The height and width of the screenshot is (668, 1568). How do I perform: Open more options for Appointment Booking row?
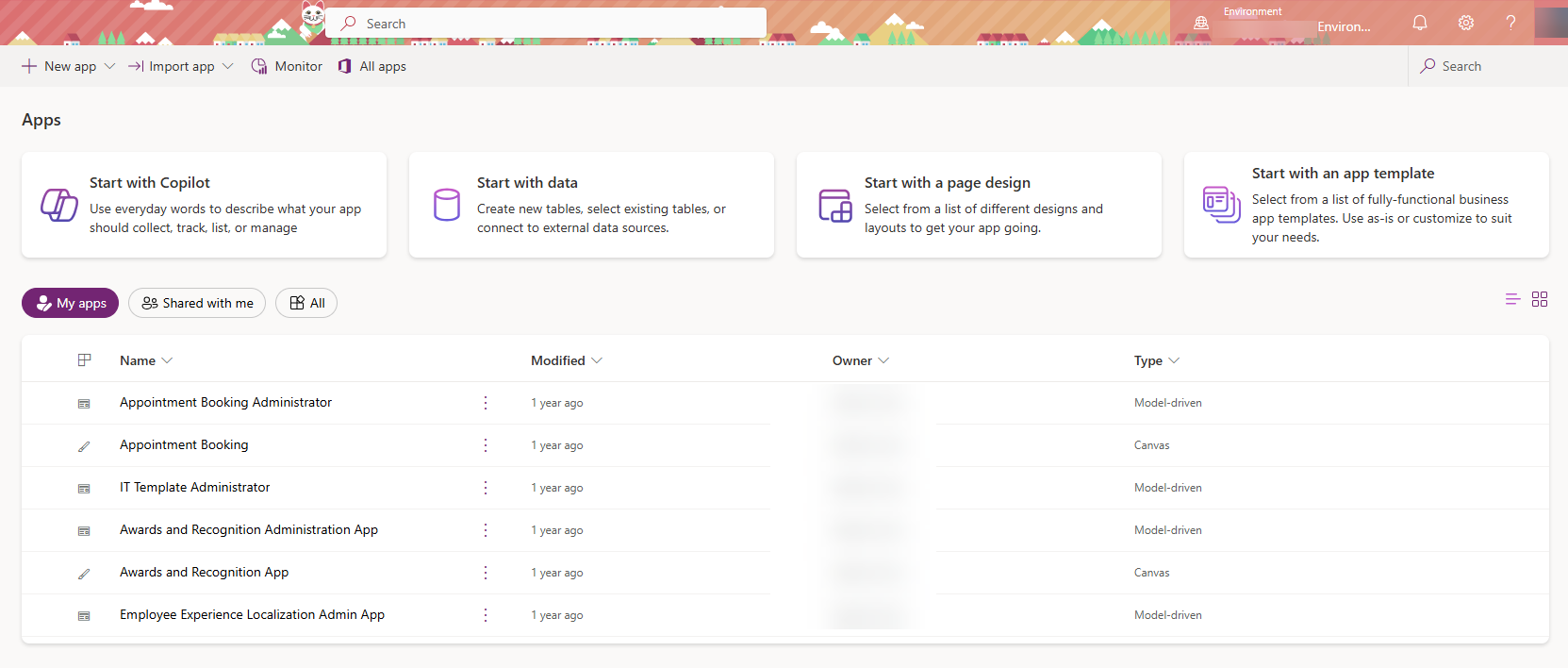(x=486, y=445)
